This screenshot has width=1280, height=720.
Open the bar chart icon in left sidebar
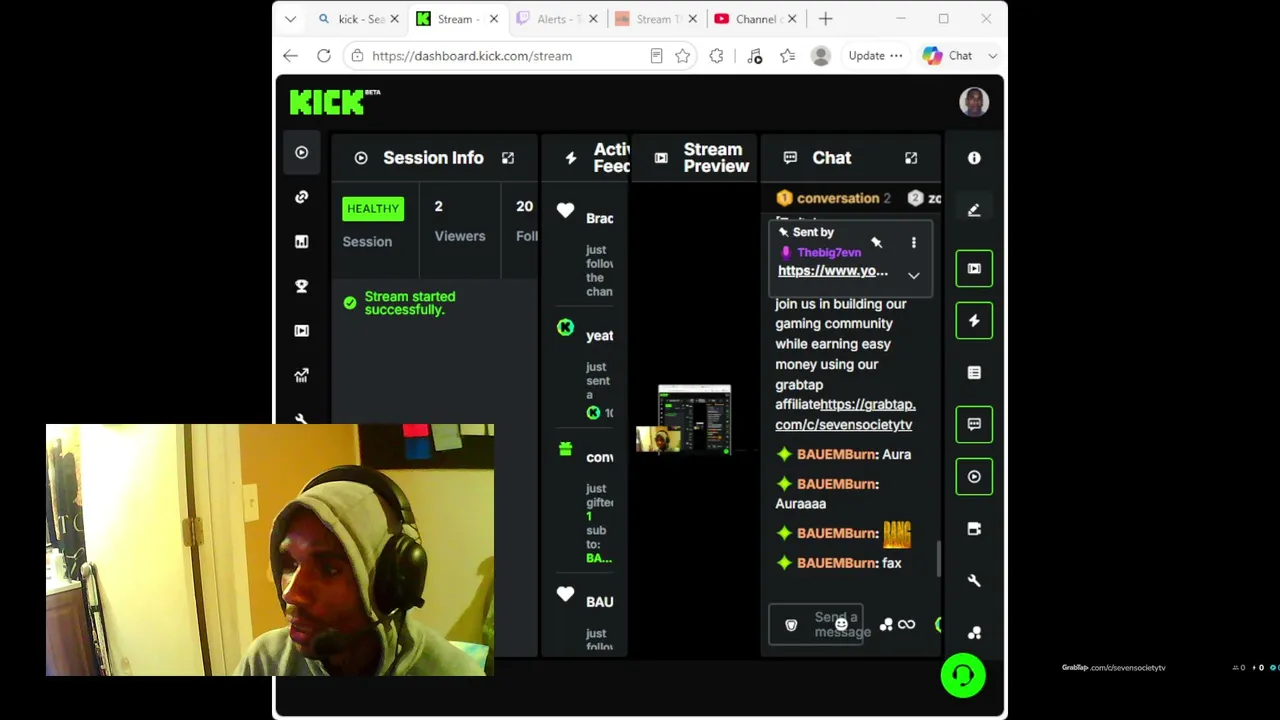point(301,241)
